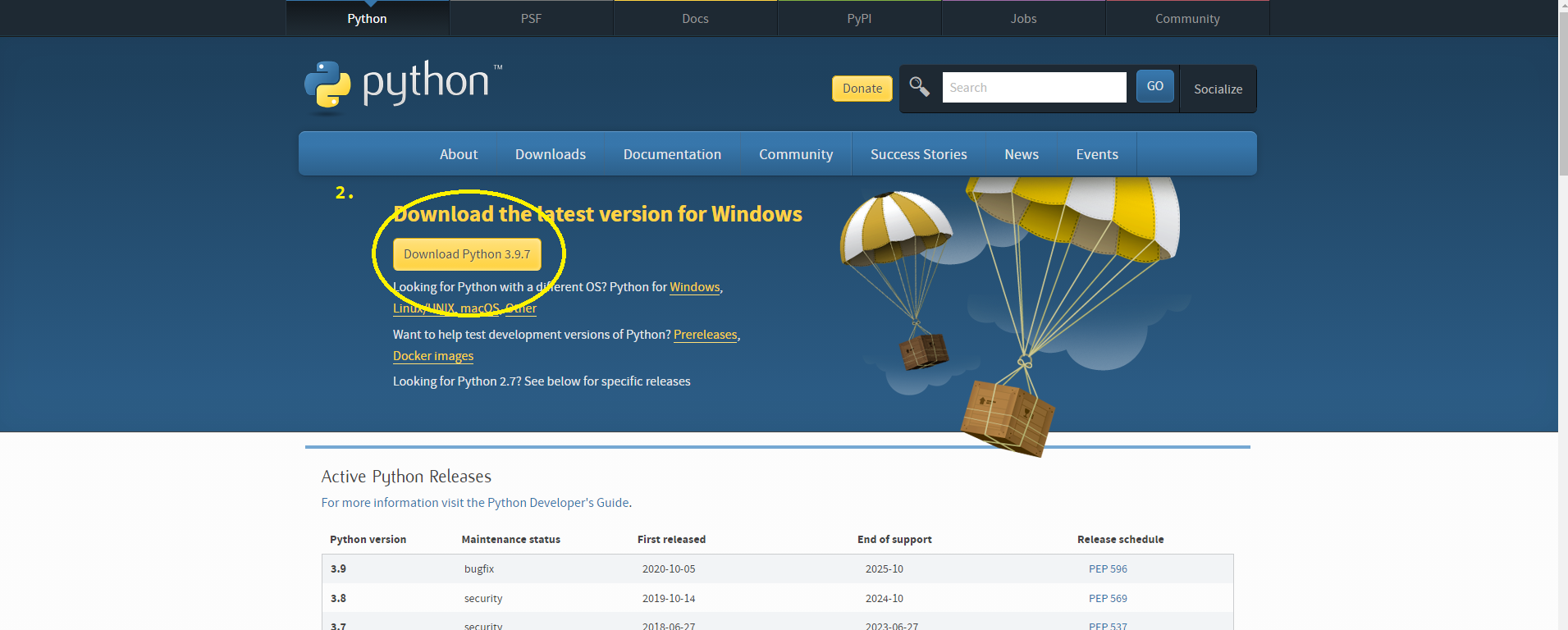Open the PEP 537 release schedule link
The image size is (1568, 630).
pyautogui.click(x=1108, y=626)
